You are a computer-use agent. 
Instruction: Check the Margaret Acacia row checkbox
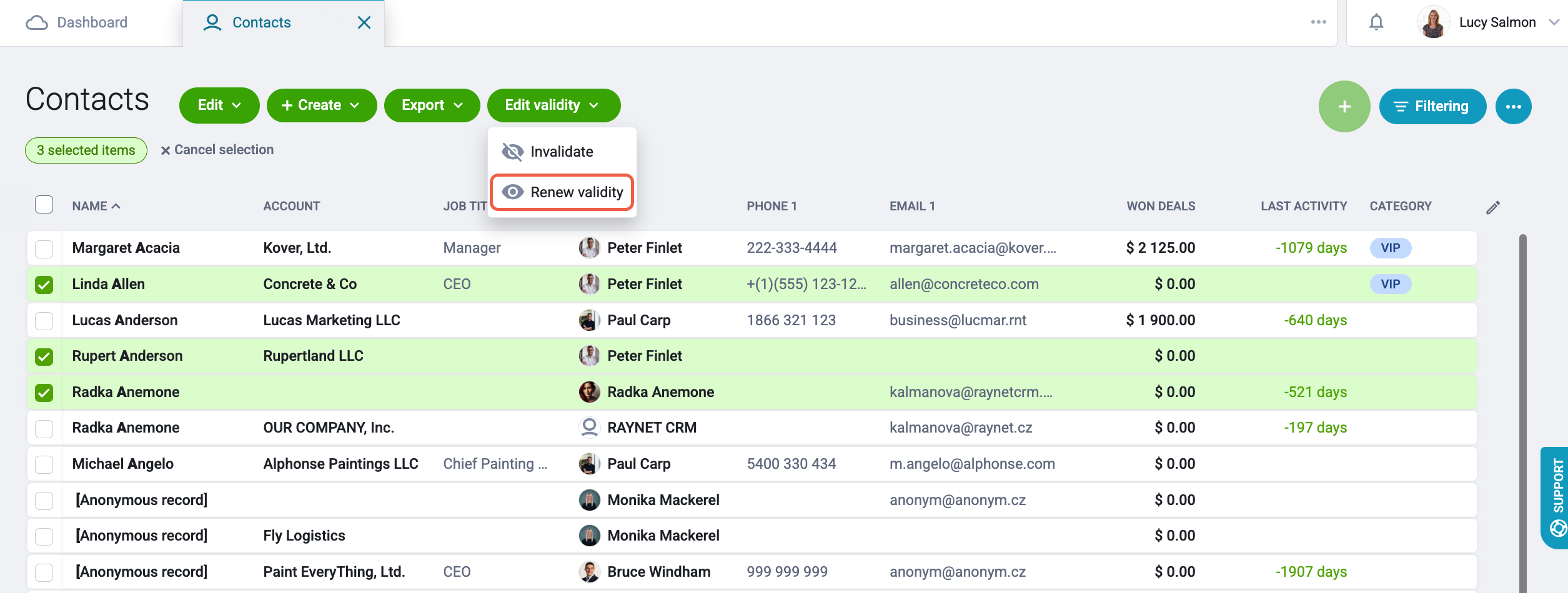(44, 248)
